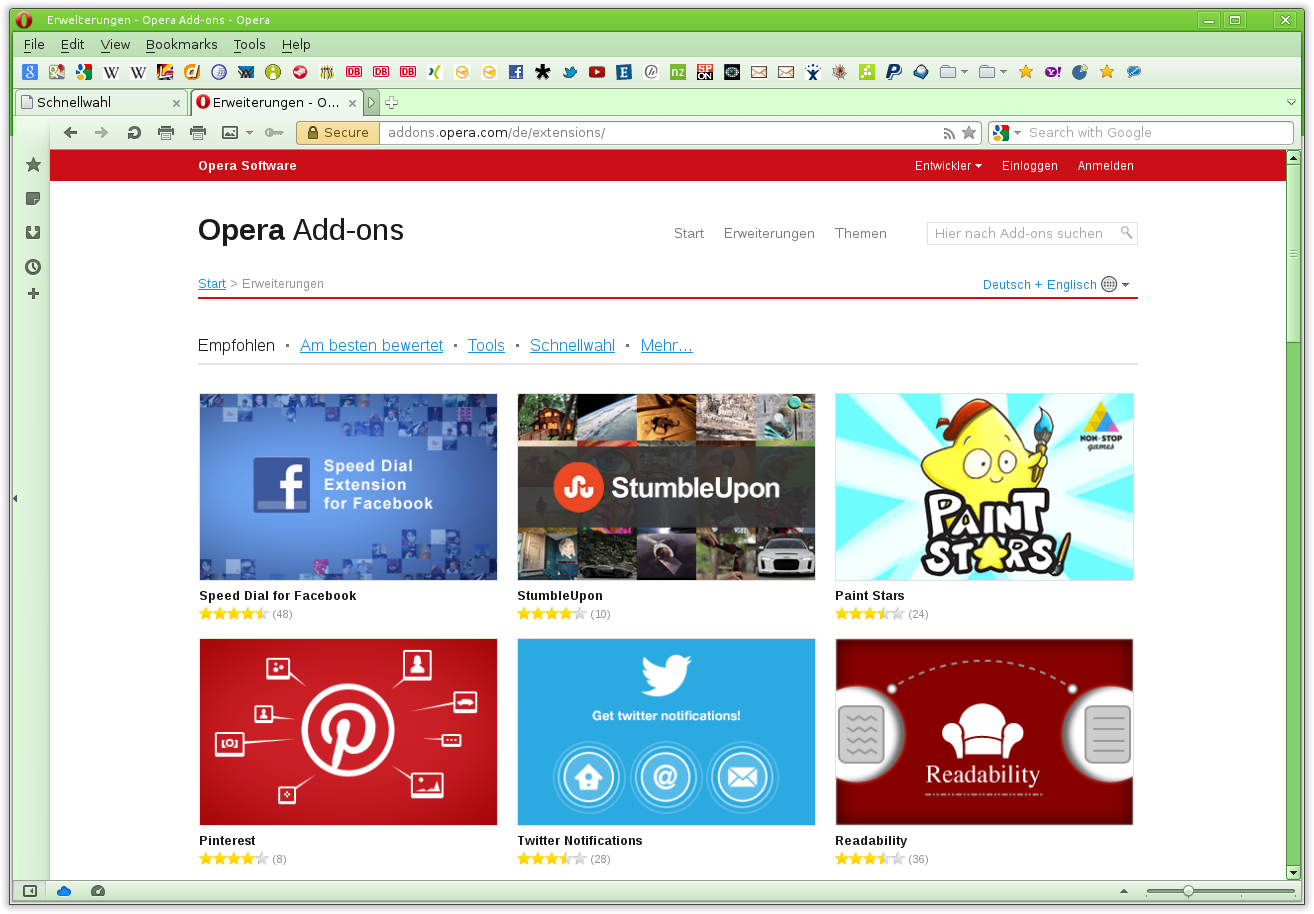
Task: Open the StumbleUpon extension thumbnail
Action: tap(666, 487)
